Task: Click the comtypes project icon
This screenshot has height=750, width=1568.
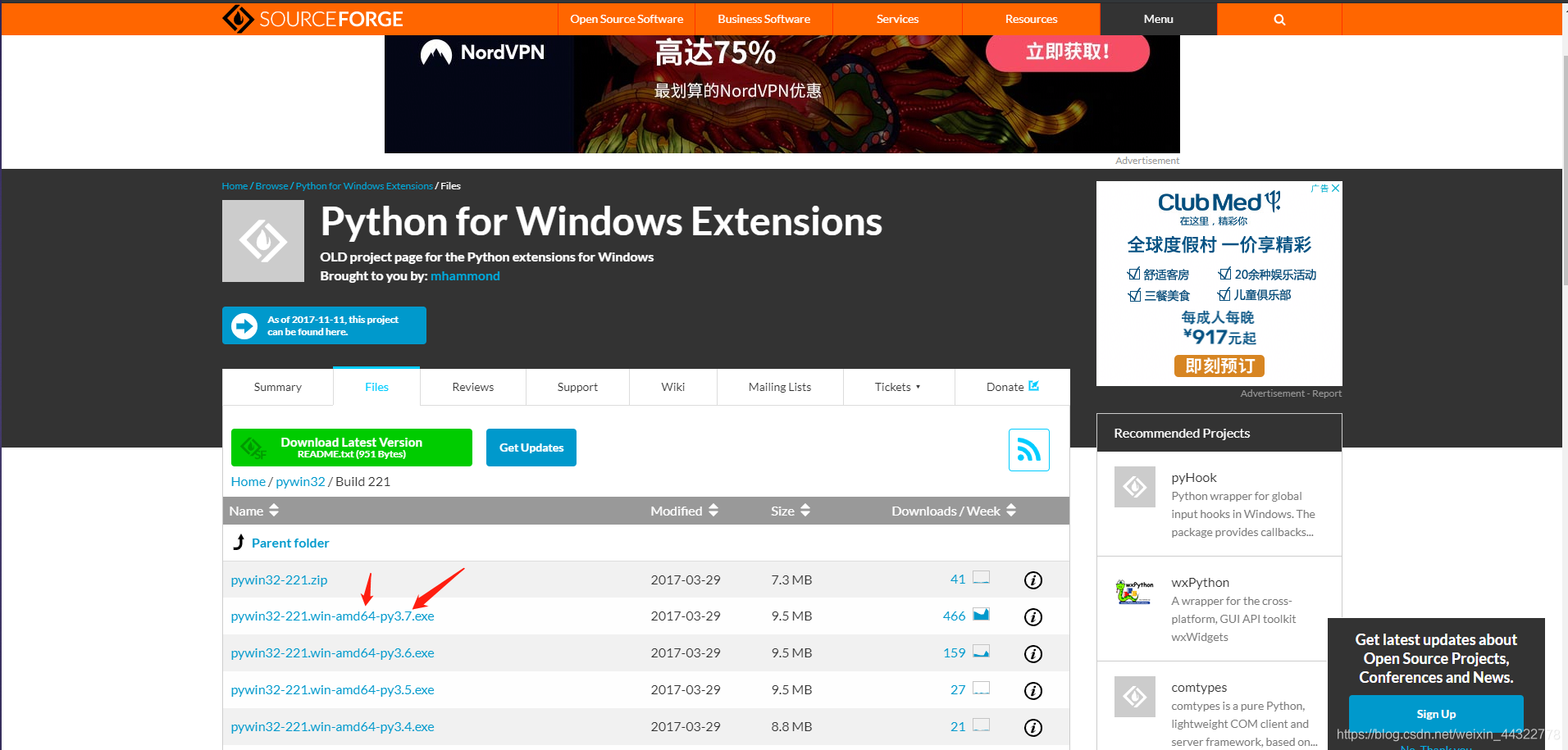Action: [1134, 696]
